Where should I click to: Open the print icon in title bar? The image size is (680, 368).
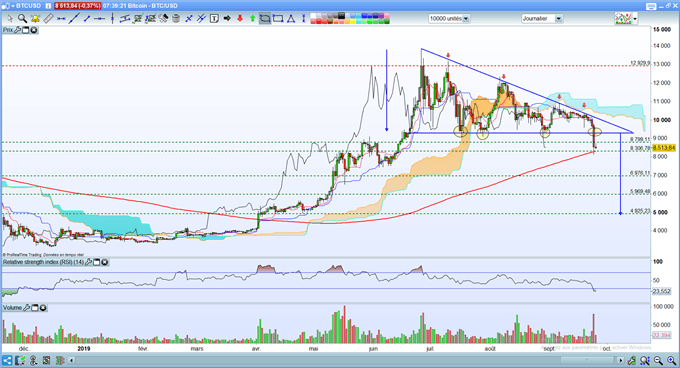click(651, 6)
